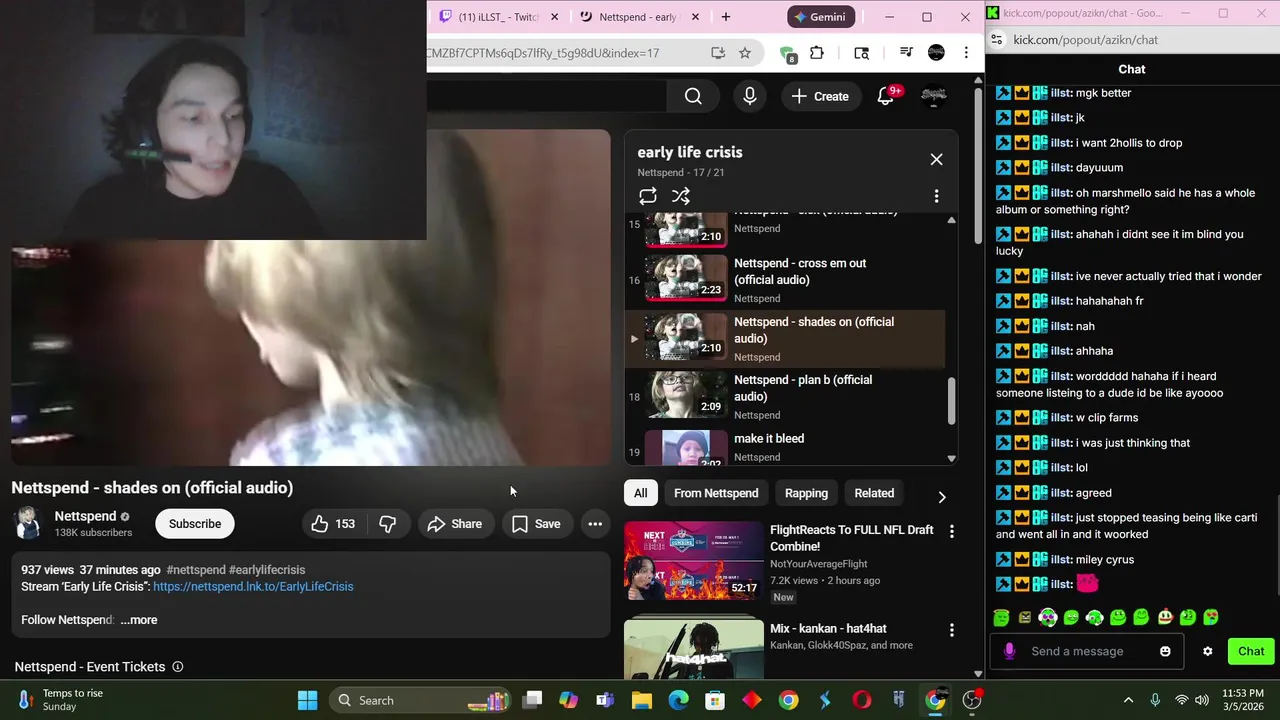Screen dimensions: 1280x720
Task: Open Chrome three-dot menu
Action: point(966,53)
